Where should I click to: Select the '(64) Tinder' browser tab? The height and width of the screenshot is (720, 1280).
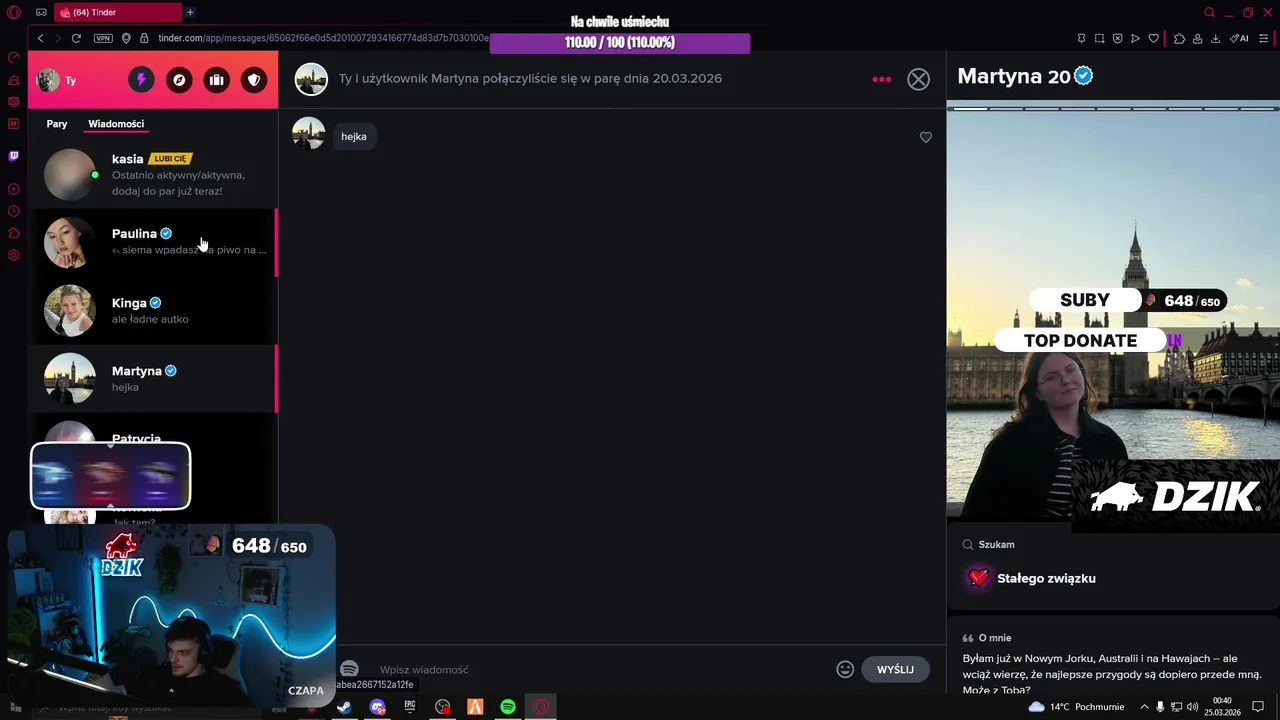[x=116, y=12]
